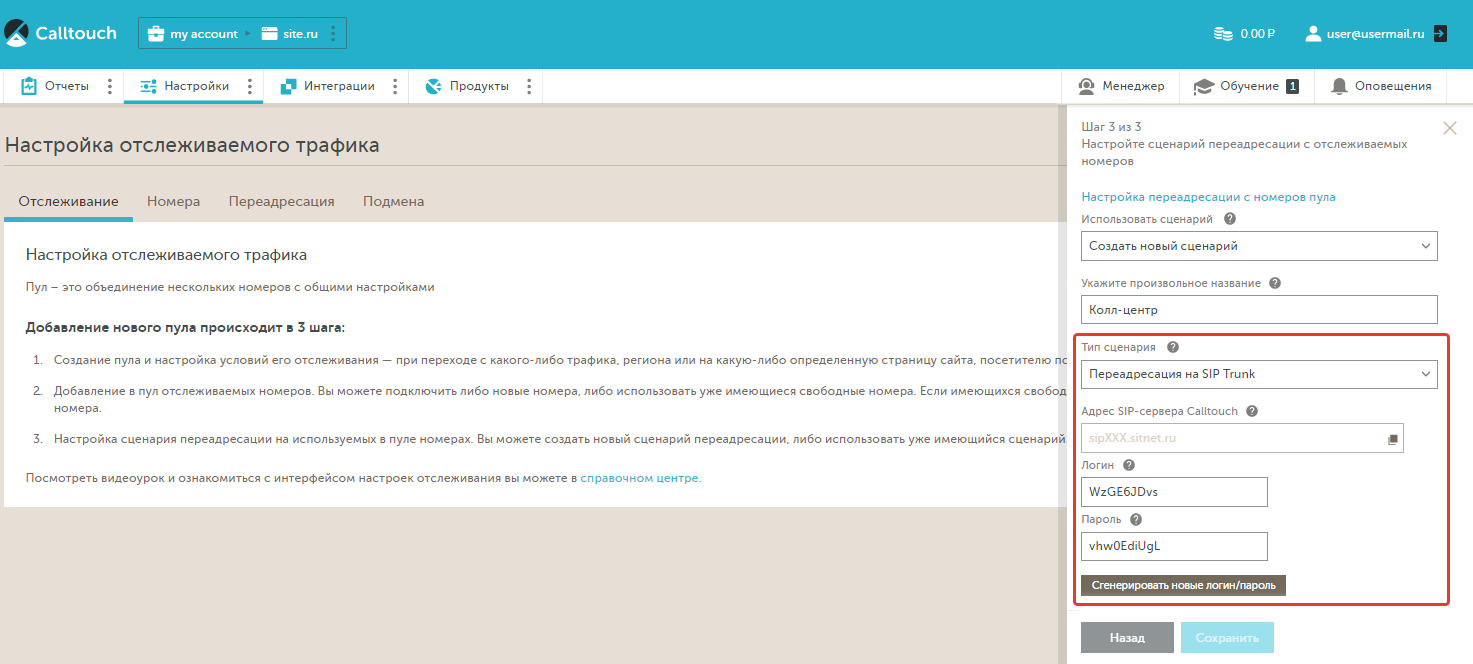Switch to the Номера tab
The width and height of the screenshot is (1473, 664).
coord(173,201)
